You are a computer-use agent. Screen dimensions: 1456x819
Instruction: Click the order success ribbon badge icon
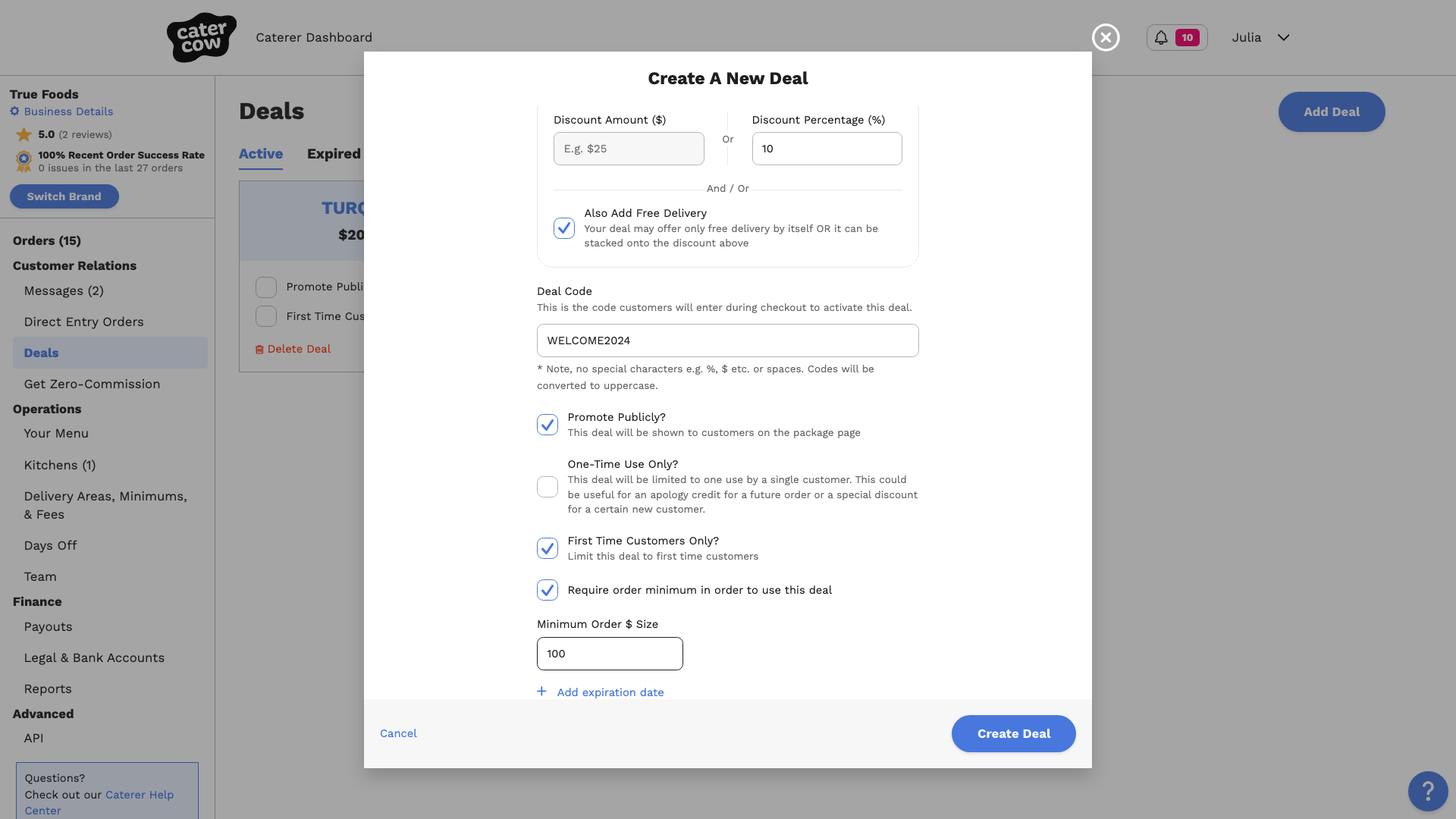click(24, 161)
